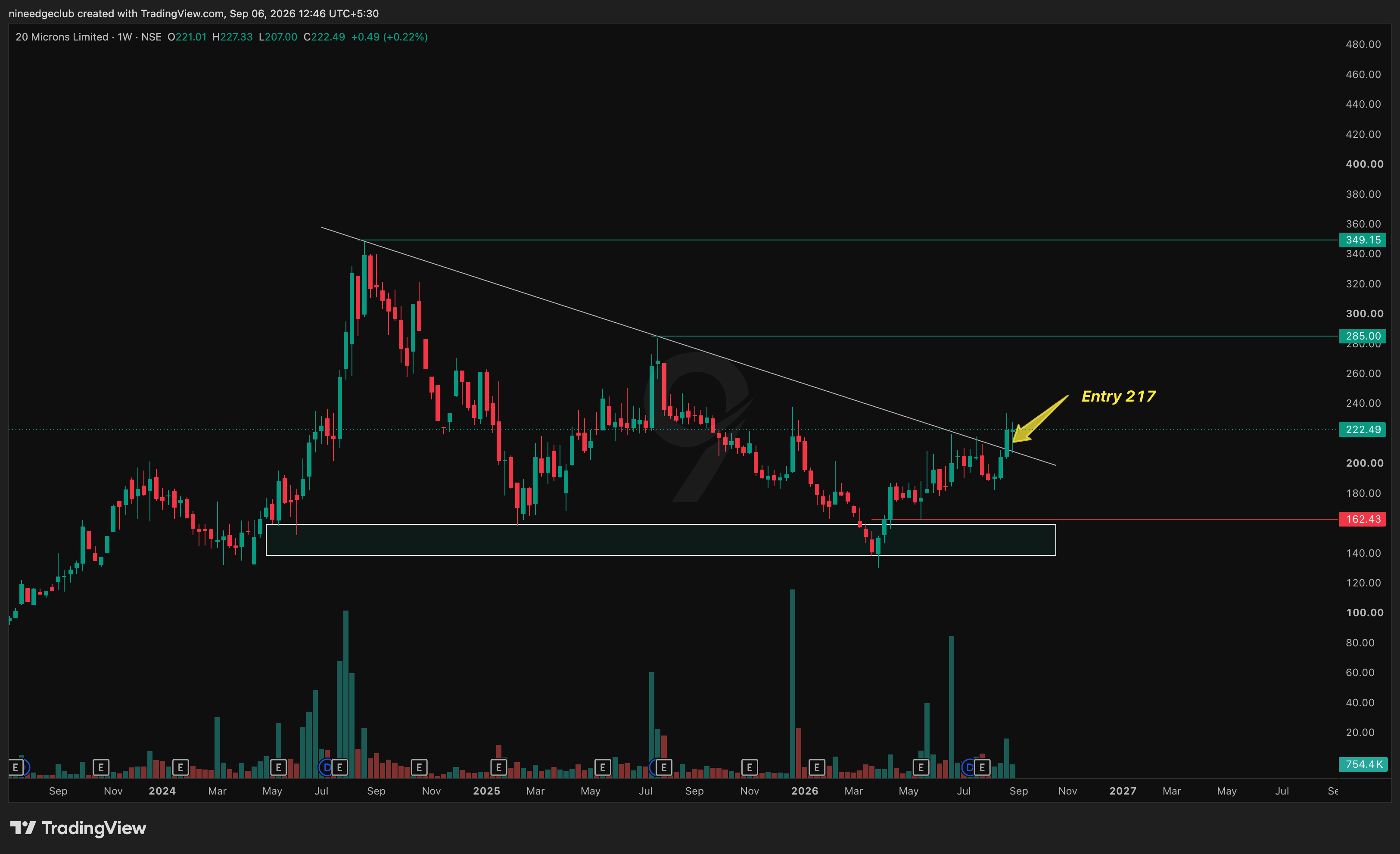
Task: Open the earnings E marker right of 2026 label
Action: pos(816,768)
